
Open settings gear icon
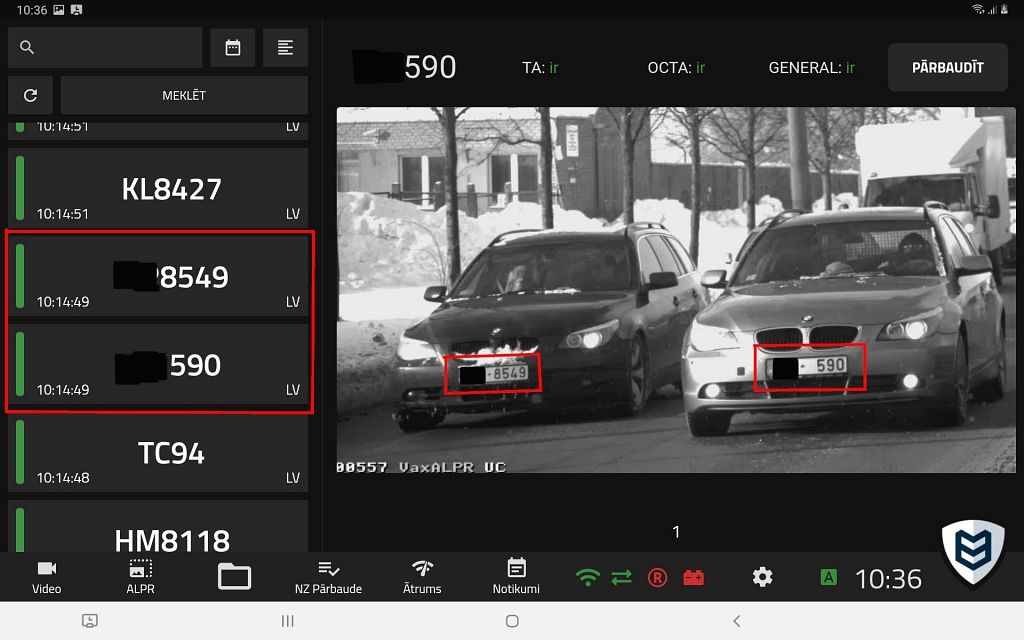762,577
